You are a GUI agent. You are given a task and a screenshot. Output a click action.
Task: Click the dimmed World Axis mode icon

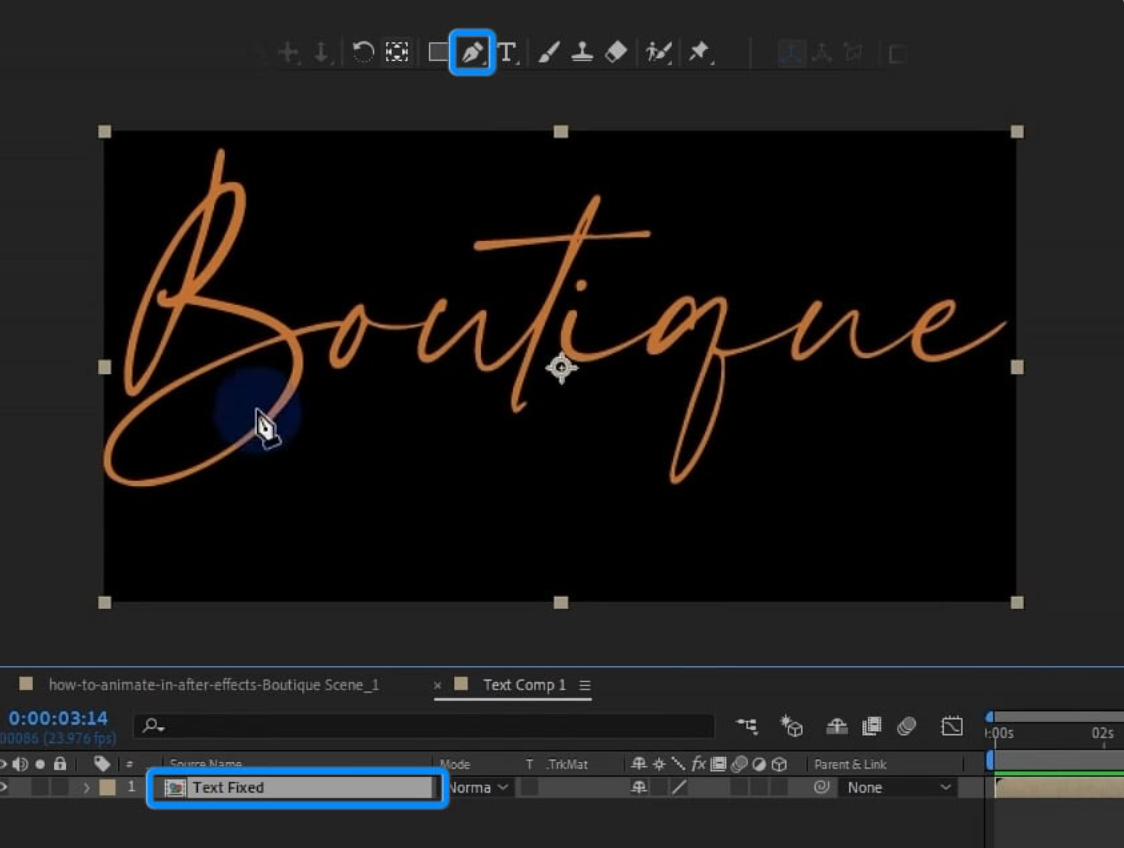pos(821,53)
